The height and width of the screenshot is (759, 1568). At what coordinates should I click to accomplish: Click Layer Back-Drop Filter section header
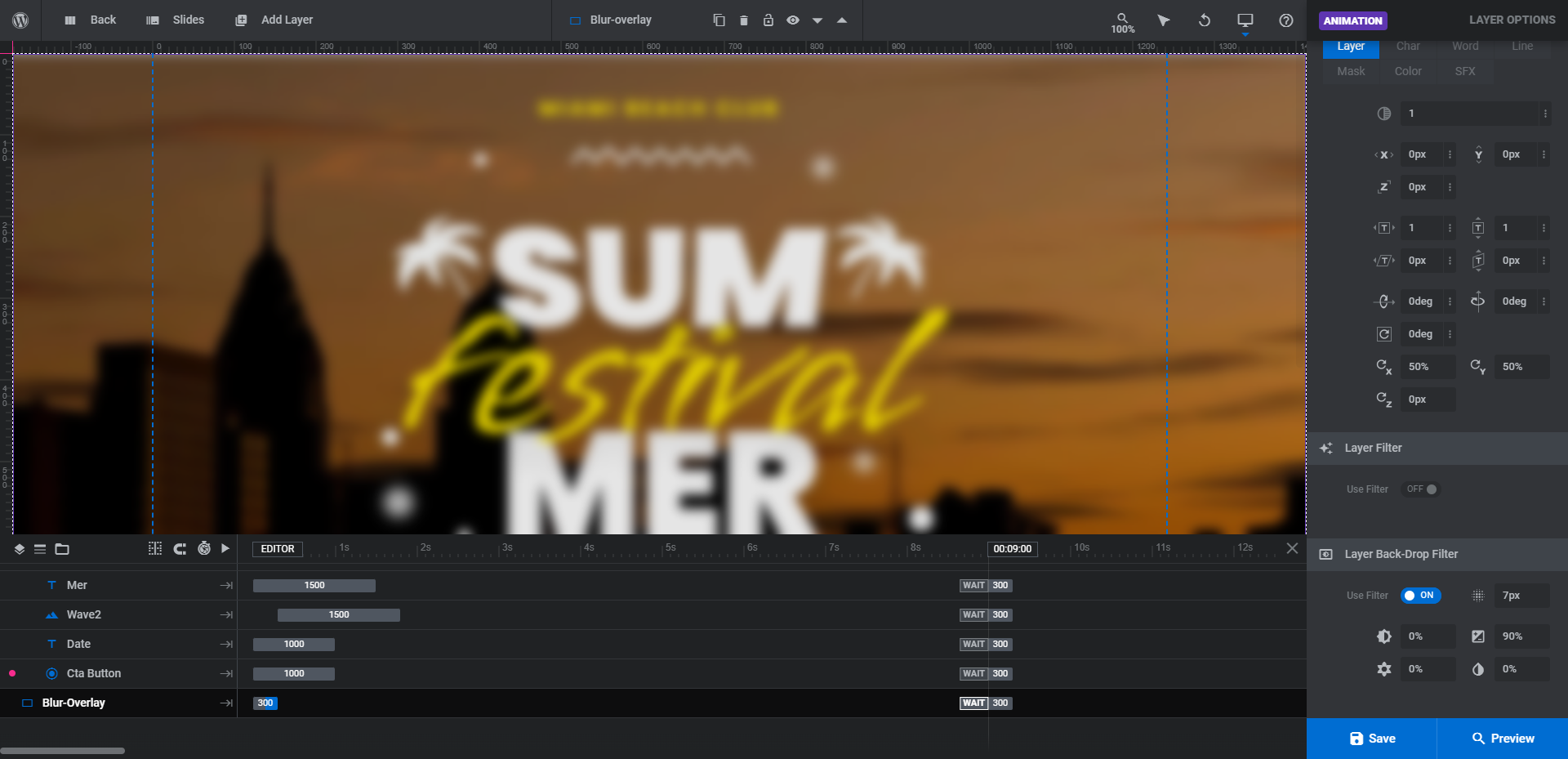pos(1437,554)
